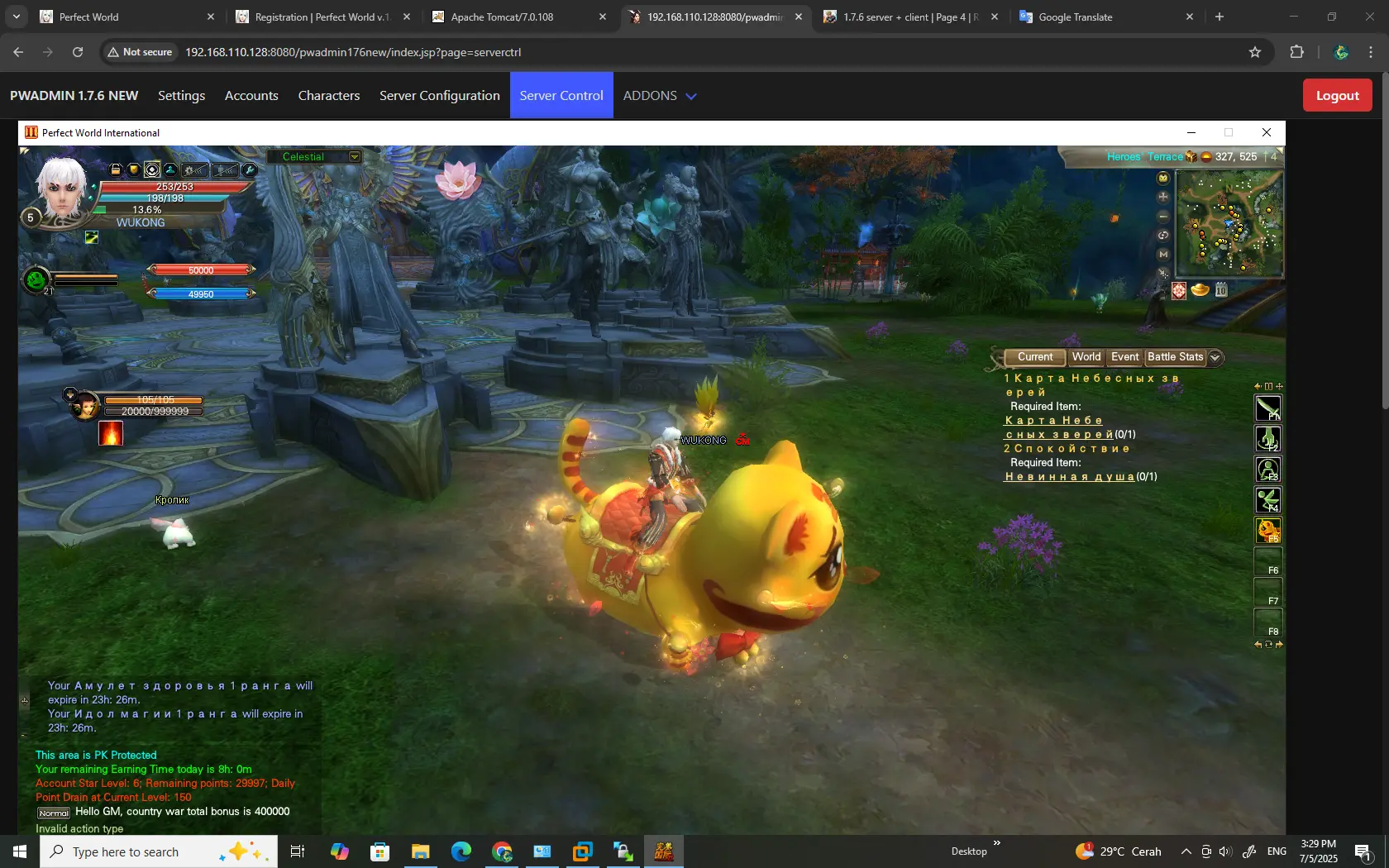
Task: Open Server Configuration page
Action: pos(440,96)
